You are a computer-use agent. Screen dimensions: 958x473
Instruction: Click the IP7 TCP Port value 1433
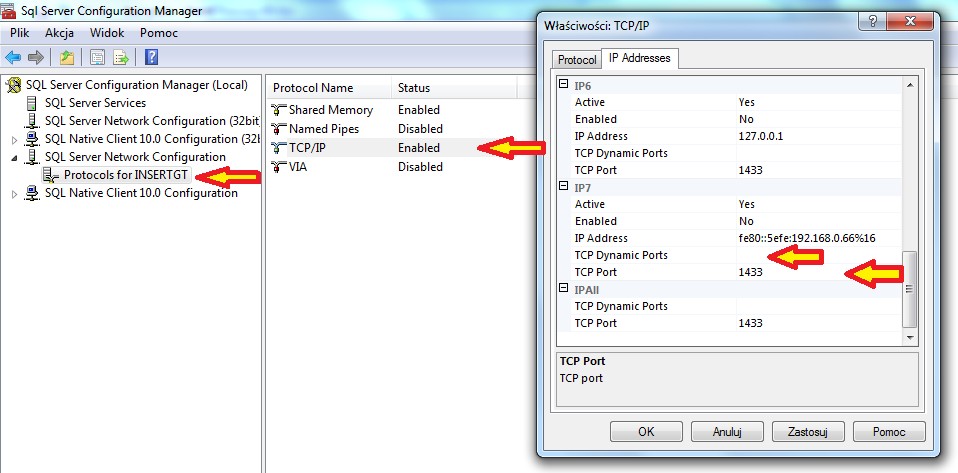click(x=819, y=272)
